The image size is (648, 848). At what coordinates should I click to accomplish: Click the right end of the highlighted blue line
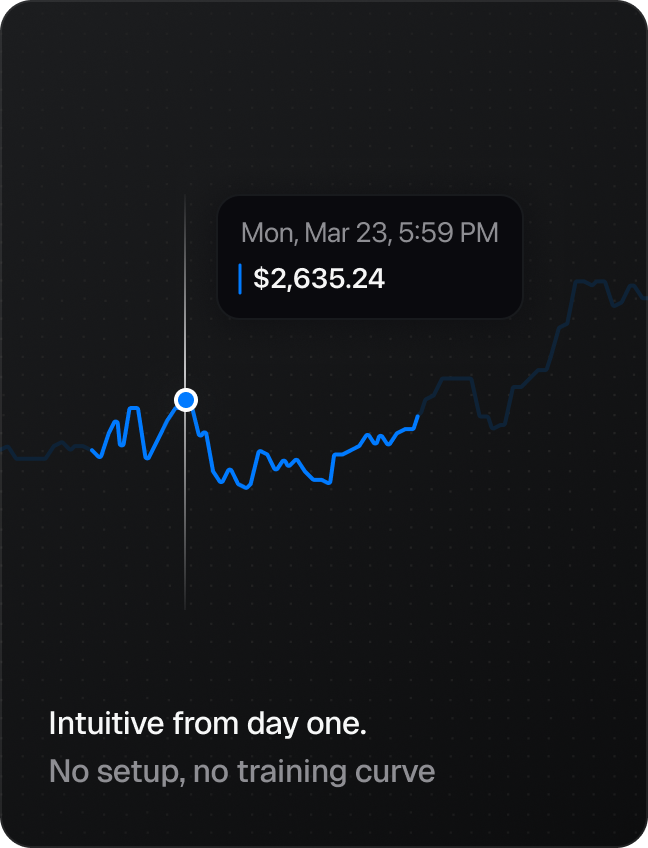(x=418, y=416)
